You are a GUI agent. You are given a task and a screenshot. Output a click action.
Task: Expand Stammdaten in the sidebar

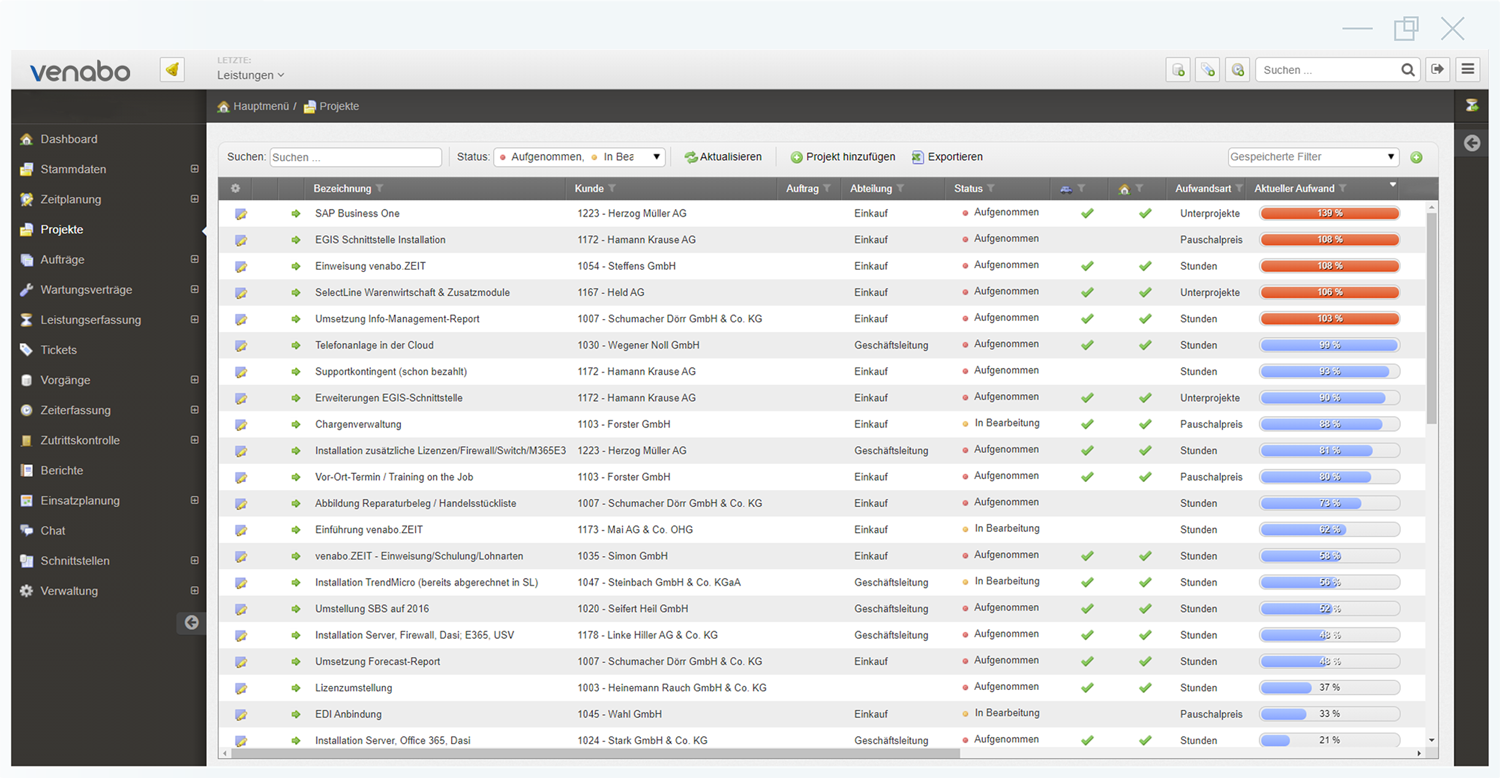pos(195,169)
